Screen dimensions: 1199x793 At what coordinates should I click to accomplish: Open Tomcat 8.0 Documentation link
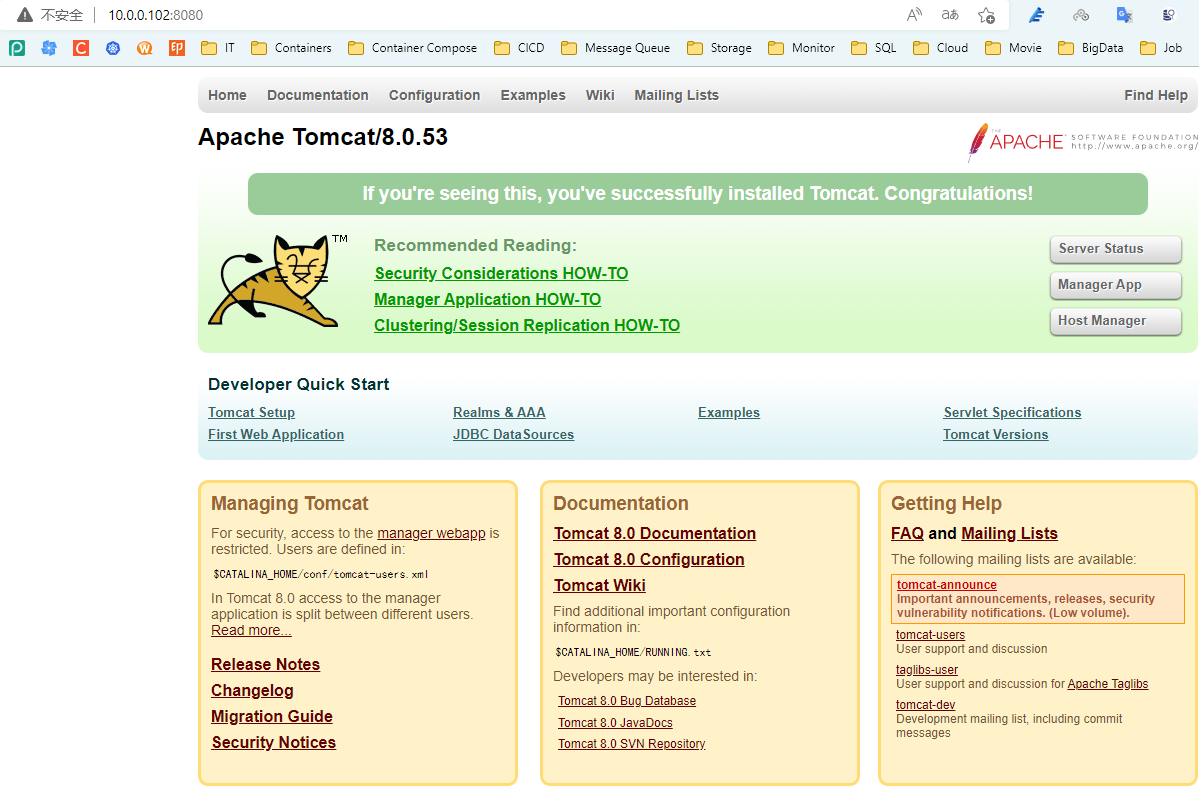pyautogui.click(x=655, y=534)
